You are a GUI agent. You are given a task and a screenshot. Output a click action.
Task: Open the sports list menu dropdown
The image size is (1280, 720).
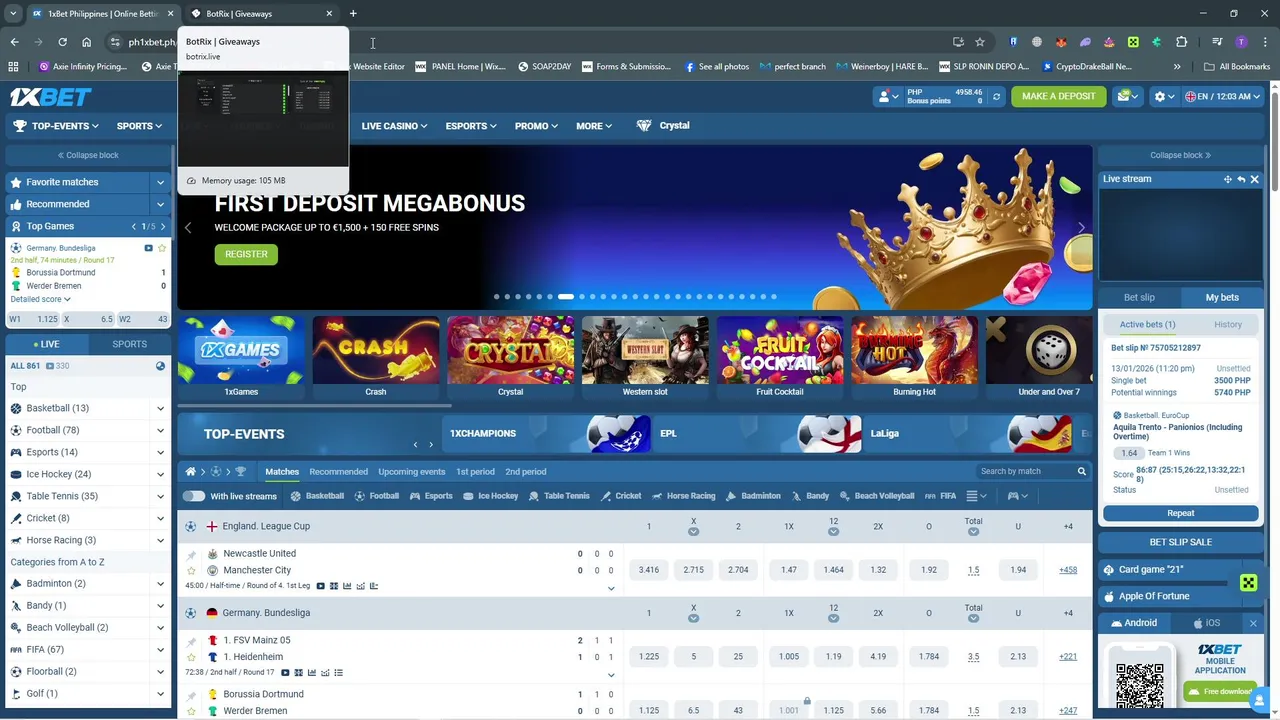(977, 496)
